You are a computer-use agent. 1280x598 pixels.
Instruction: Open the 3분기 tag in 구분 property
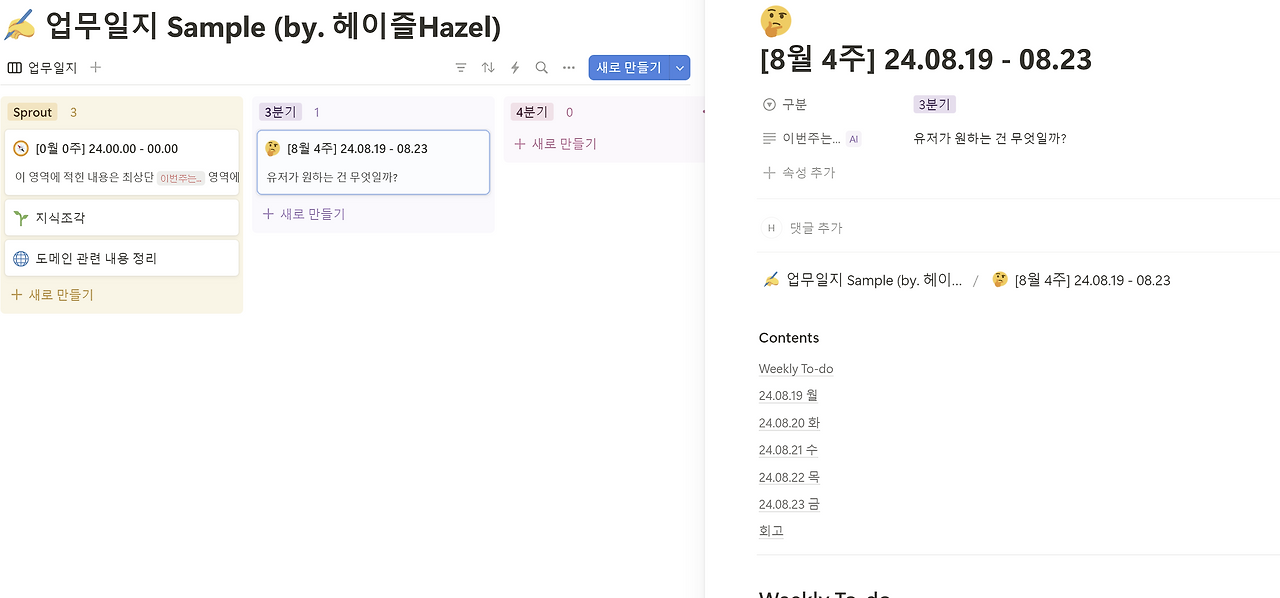(934, 104)
